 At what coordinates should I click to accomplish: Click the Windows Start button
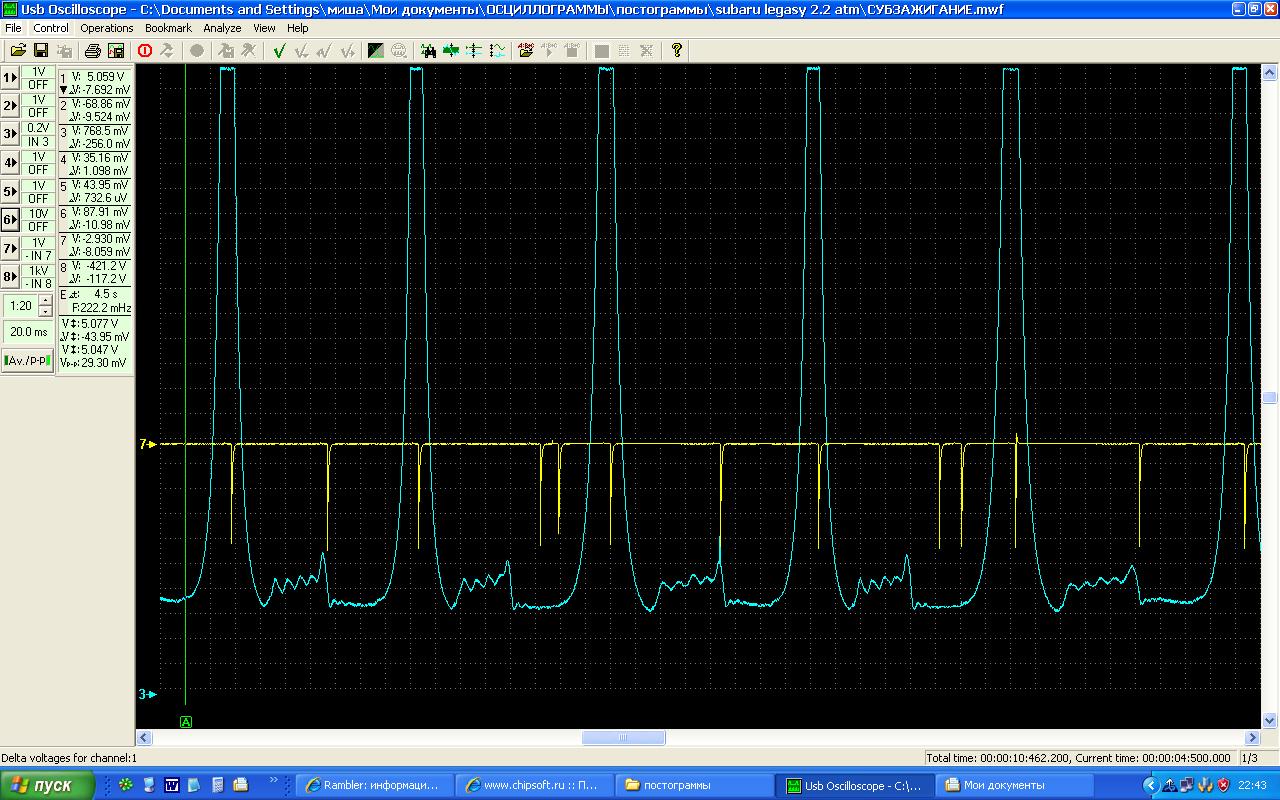(48, 785)
